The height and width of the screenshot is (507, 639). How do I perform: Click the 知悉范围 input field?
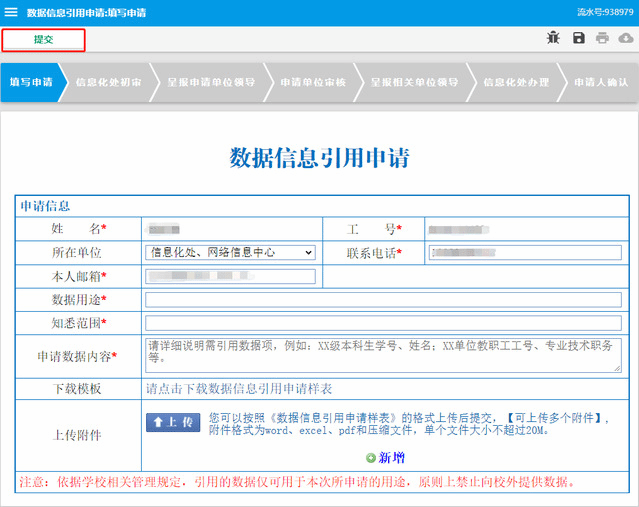pyautogui.click(x=383, y=323)
